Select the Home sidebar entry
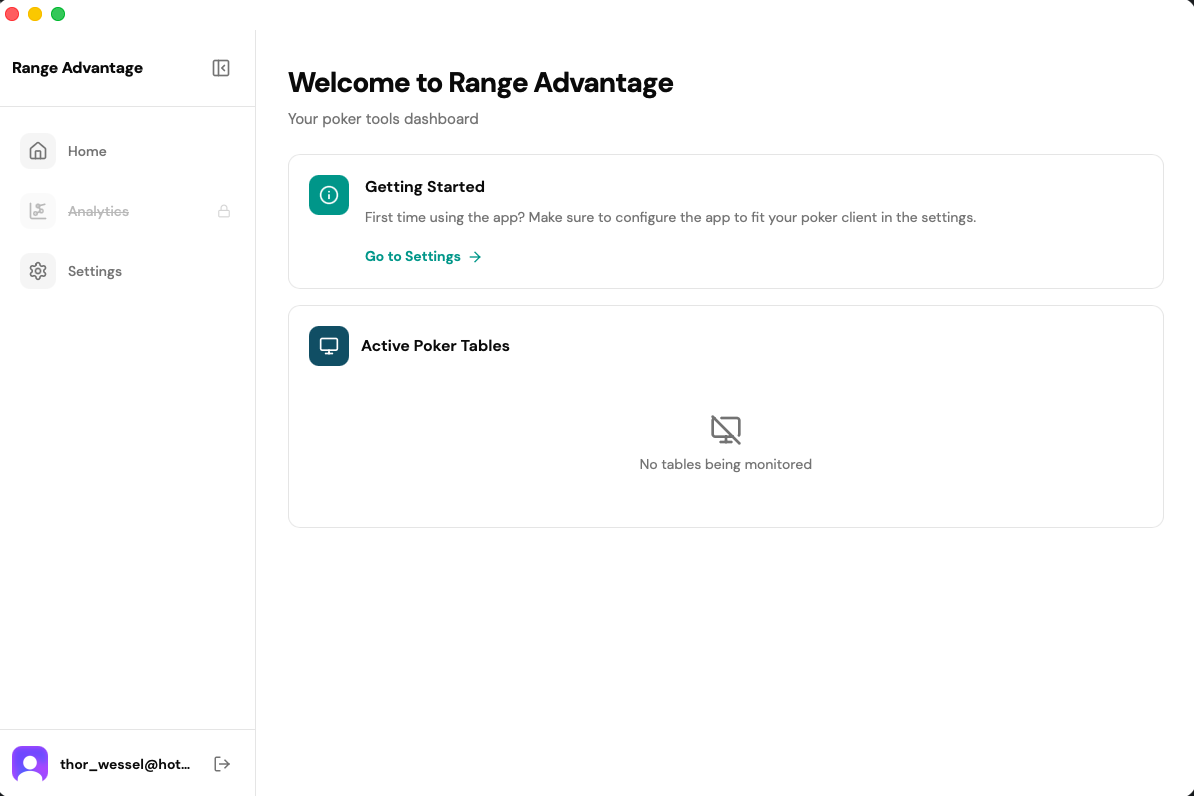 coord(87,151)
